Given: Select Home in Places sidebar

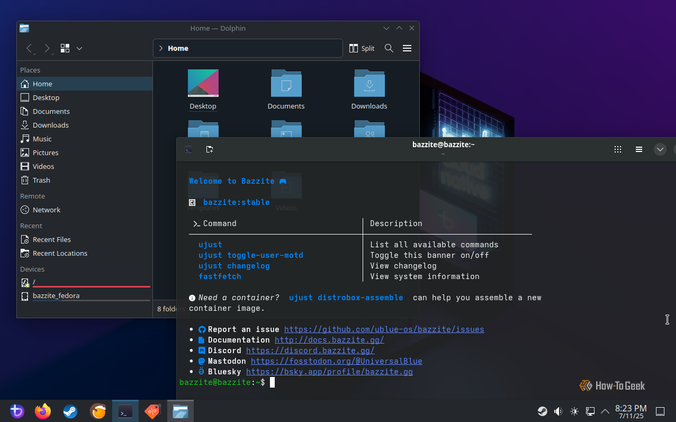Looking at the screenshot, I should [x=84, y=84].
